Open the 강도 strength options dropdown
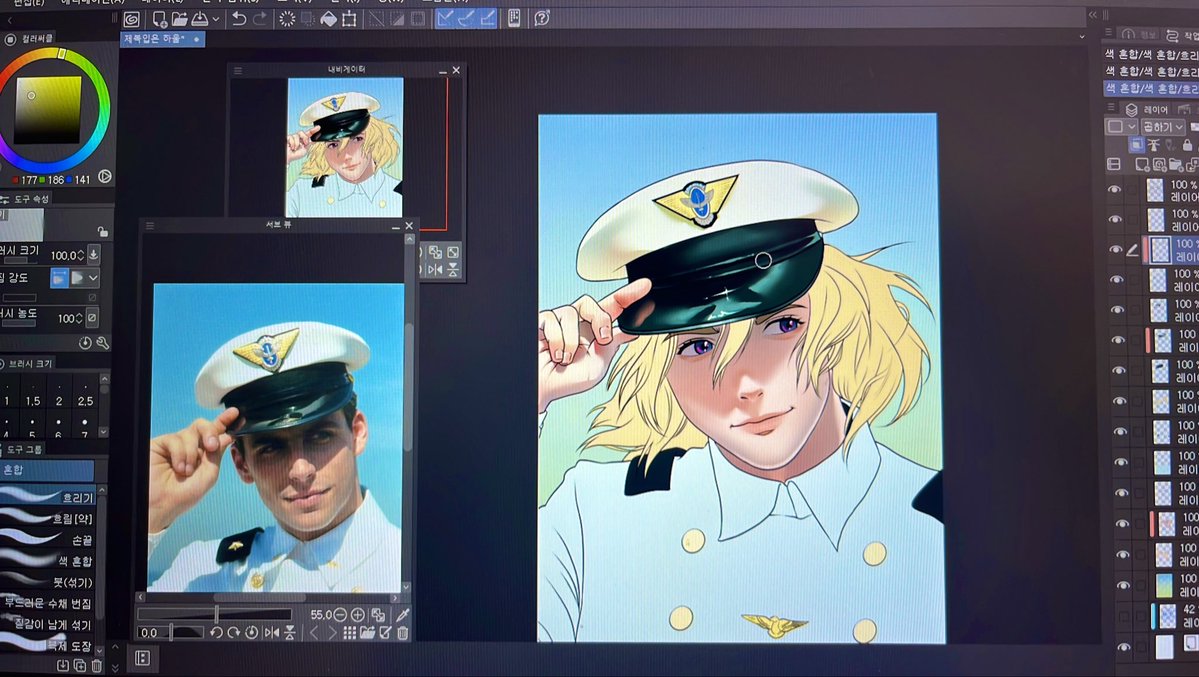 [x=93, y=278]
